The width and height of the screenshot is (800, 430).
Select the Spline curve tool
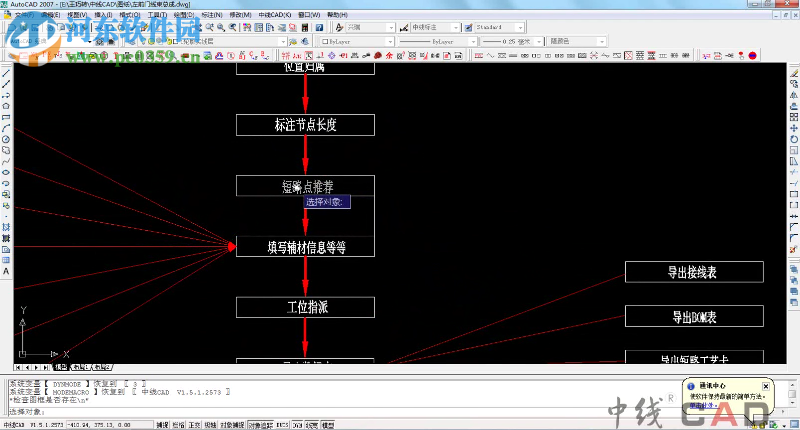6,161
